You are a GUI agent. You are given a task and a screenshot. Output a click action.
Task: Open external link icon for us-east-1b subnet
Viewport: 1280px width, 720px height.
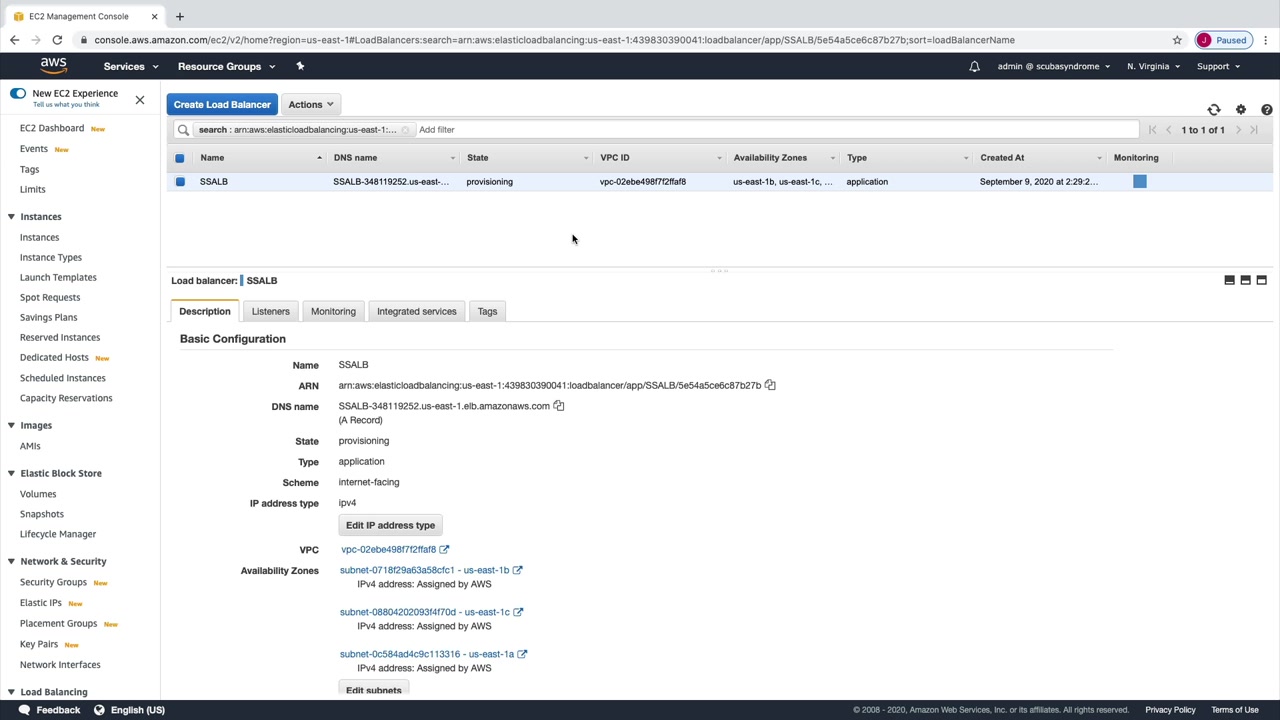tap(518, 570)
